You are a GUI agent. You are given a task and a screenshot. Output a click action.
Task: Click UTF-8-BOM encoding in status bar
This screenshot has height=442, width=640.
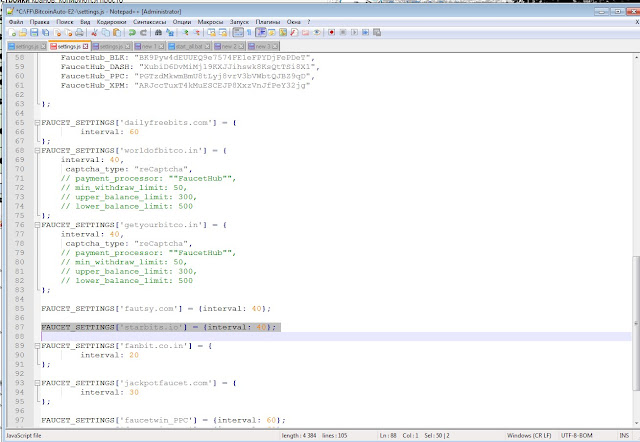576,435
